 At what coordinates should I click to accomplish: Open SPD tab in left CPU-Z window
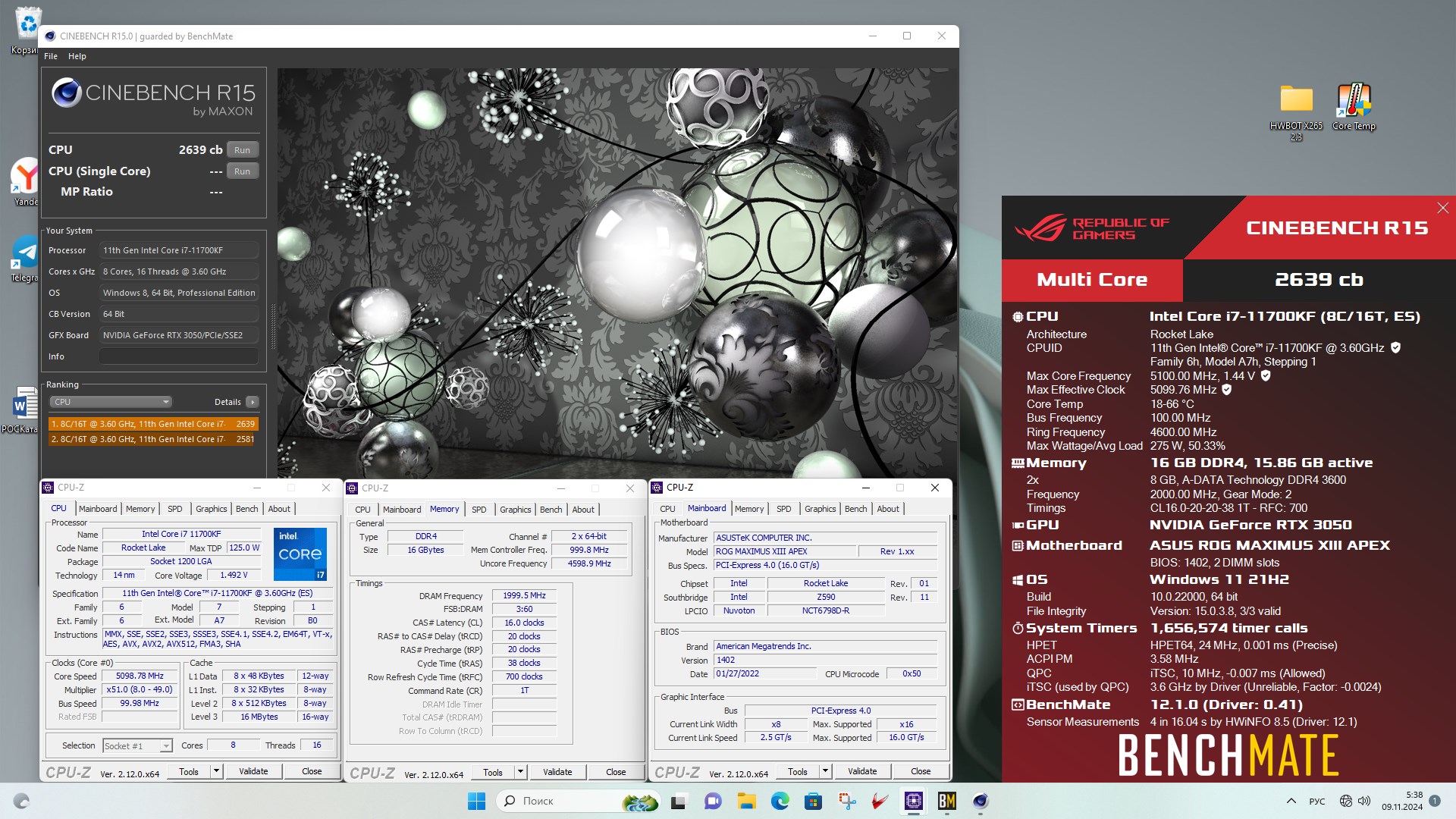(x=175, y=509)
